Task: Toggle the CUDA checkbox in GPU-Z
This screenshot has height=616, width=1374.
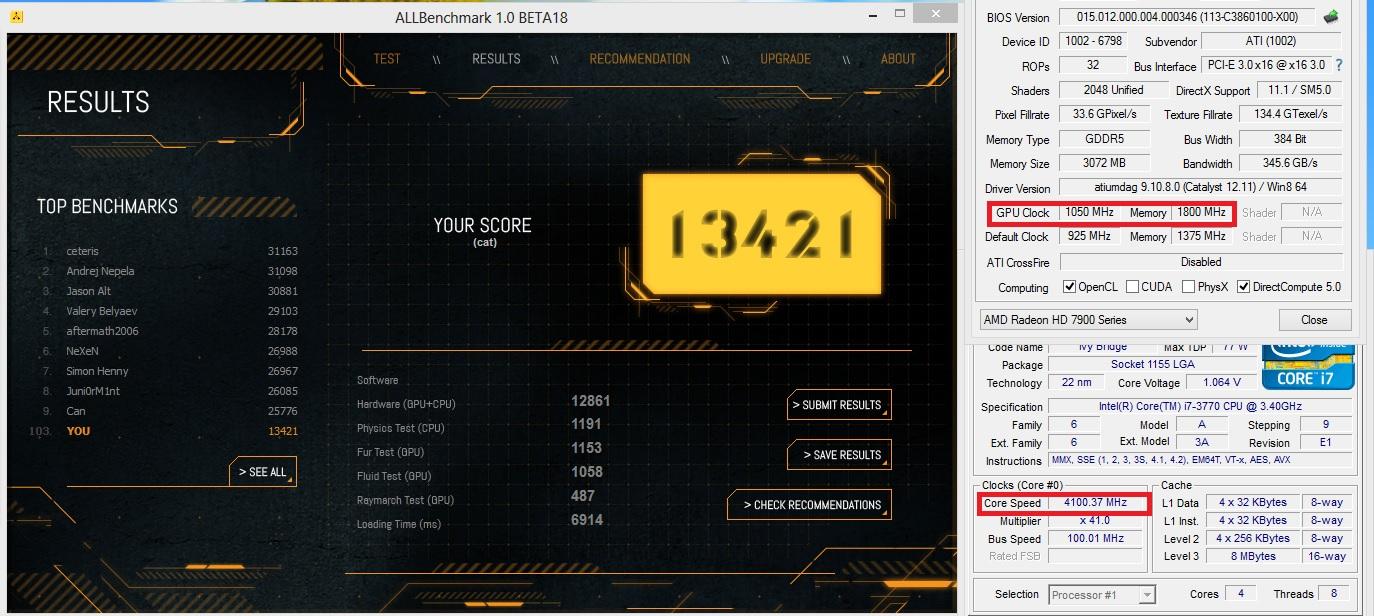Action: [x=1132, y=287]
